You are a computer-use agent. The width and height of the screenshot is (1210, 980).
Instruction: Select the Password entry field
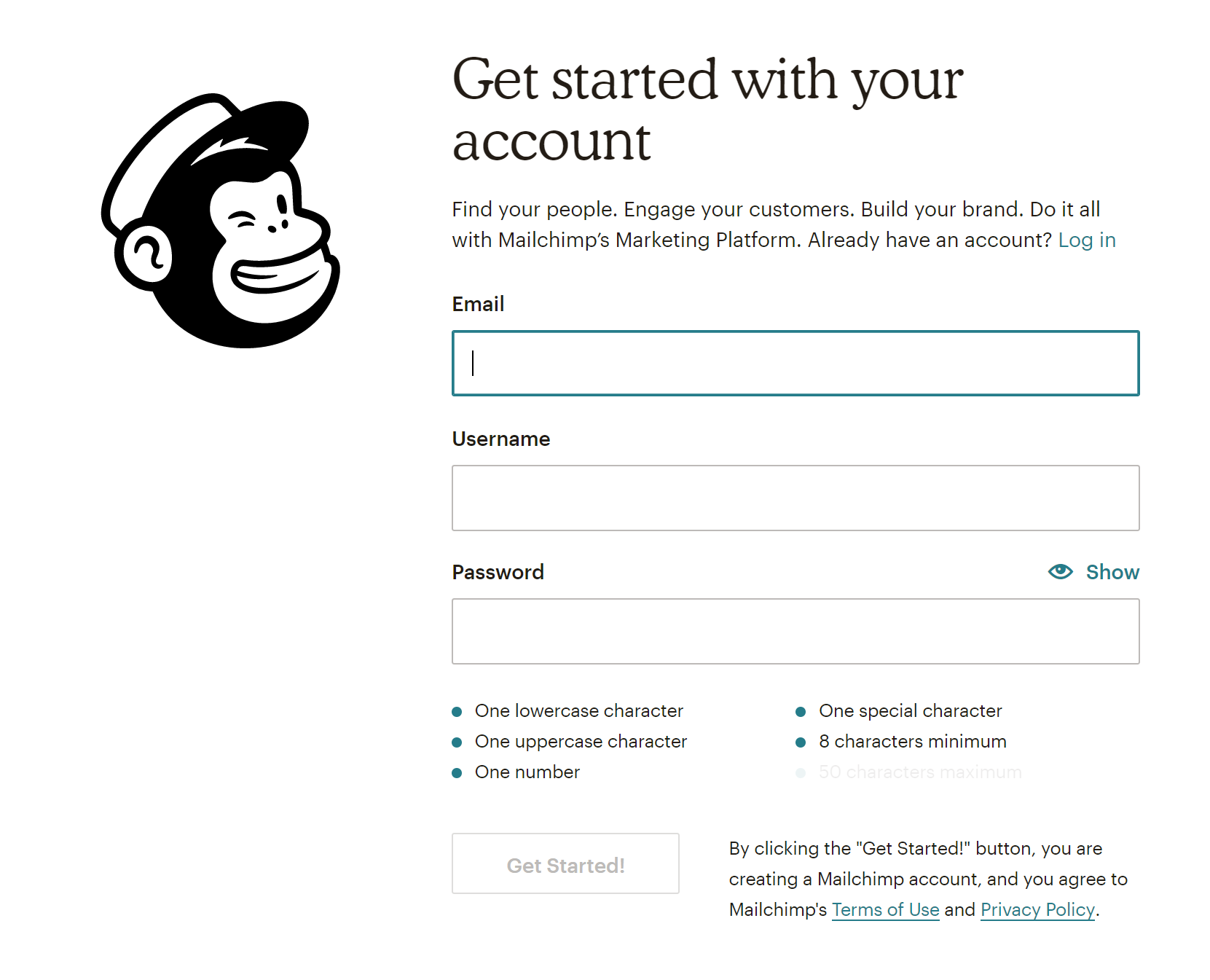pyautogui.click(x=795, y=632)
